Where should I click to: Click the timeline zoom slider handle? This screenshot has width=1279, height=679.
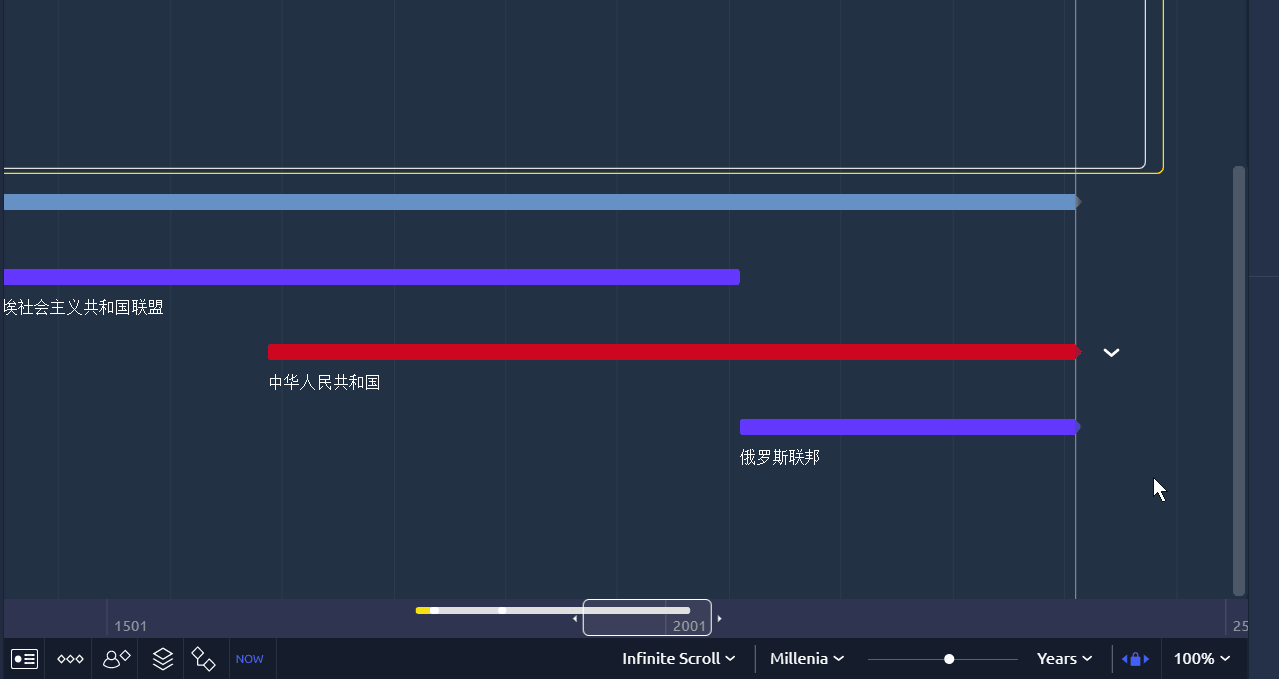tap(949, 659)
